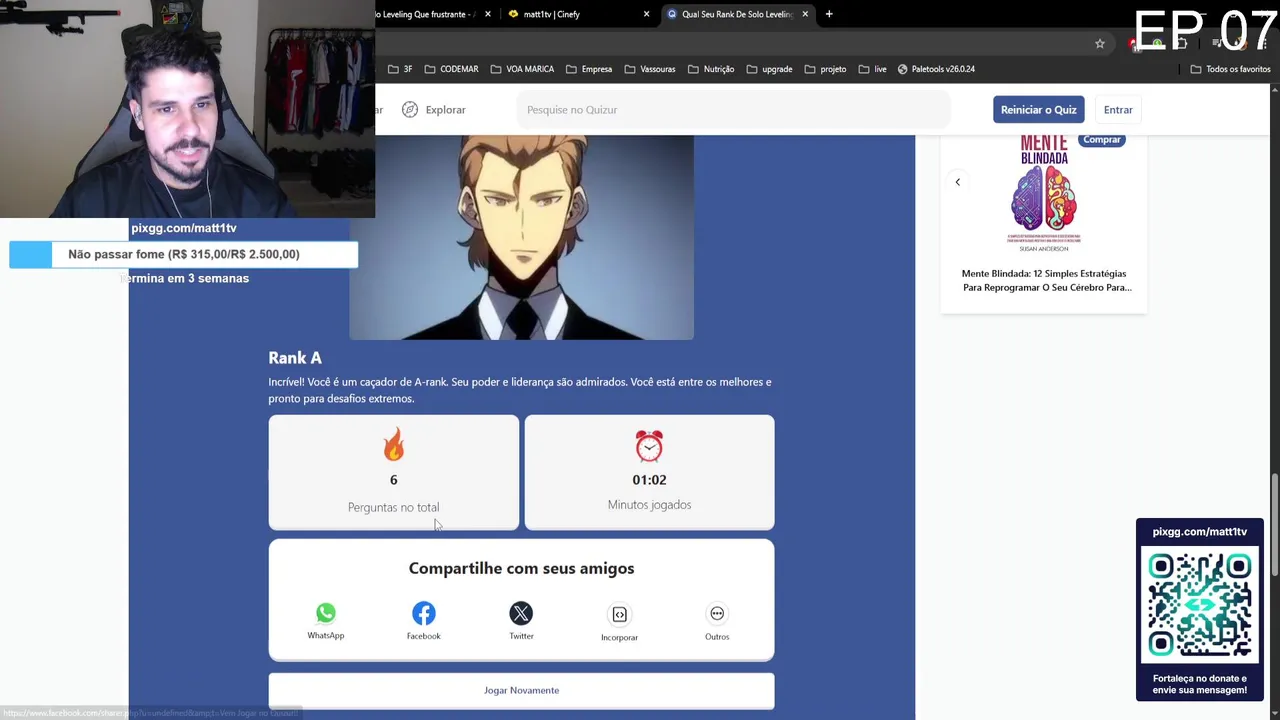The image size is (1280, 720).
Task: Open the Nutrição bookmark folder
Action: 711,69
